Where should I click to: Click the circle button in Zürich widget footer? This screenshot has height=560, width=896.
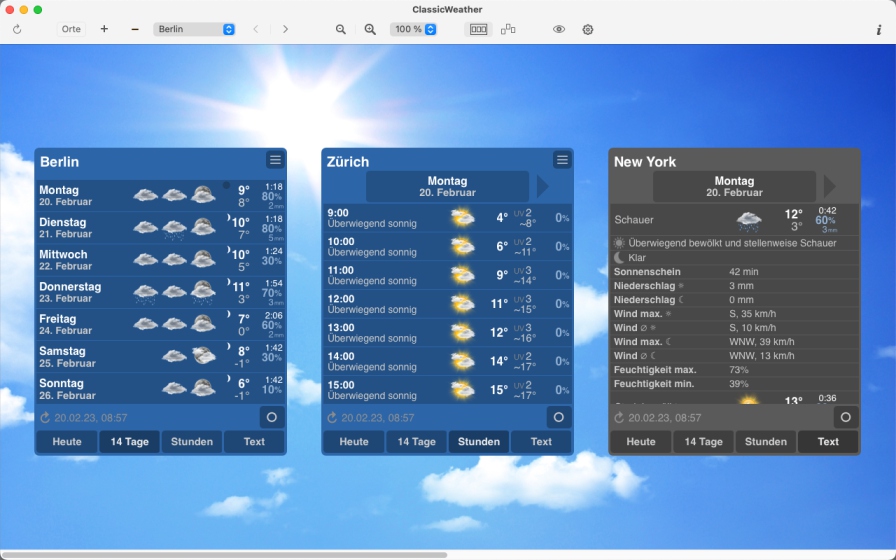pyautogui.click(x=559, y=417)
